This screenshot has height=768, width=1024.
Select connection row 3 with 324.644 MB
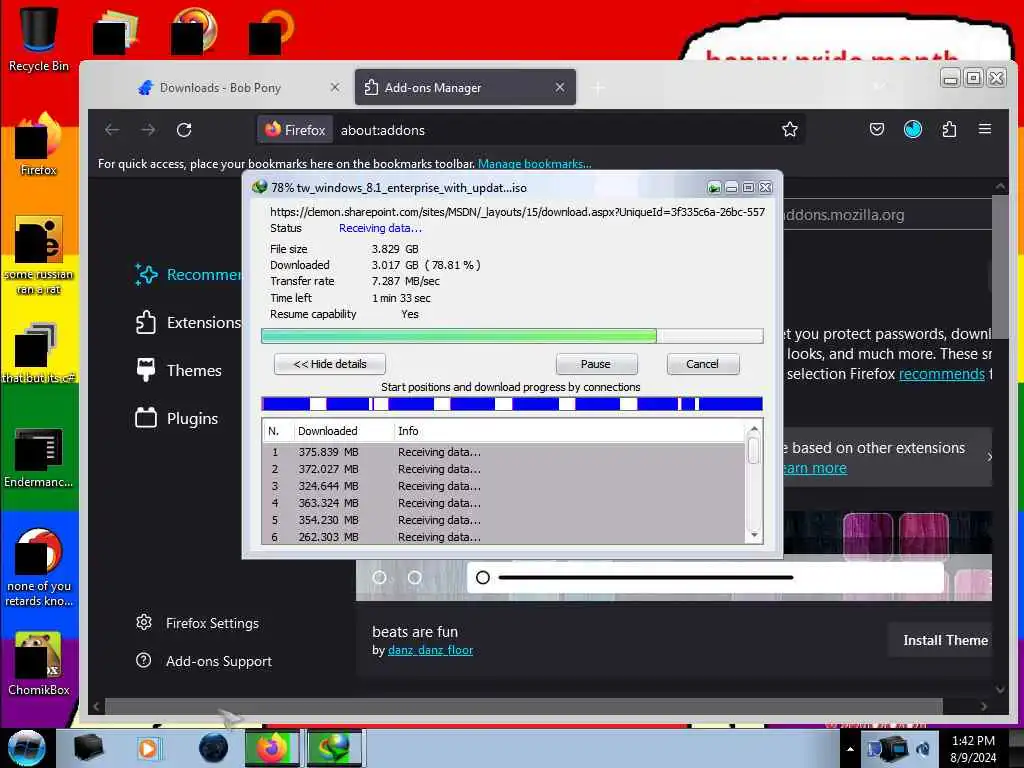[x=503, y=486]
